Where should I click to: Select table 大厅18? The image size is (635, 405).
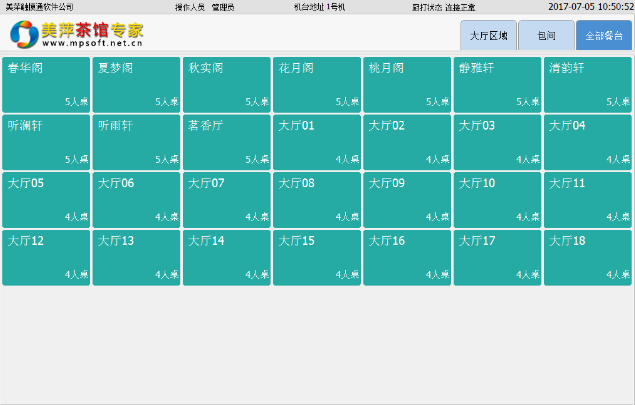[588, 258]
